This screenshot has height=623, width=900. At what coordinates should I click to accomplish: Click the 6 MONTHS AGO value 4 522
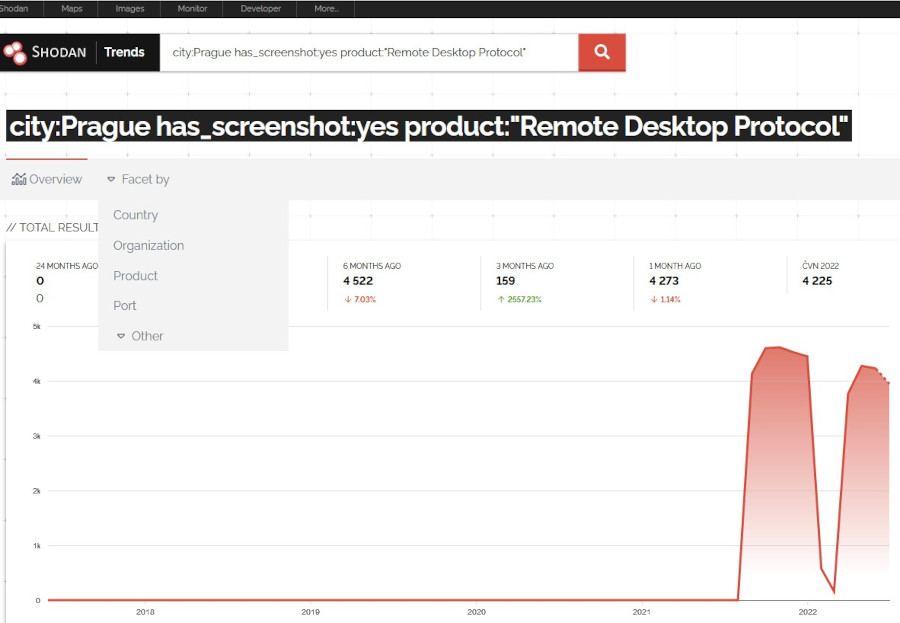(358, 281)
